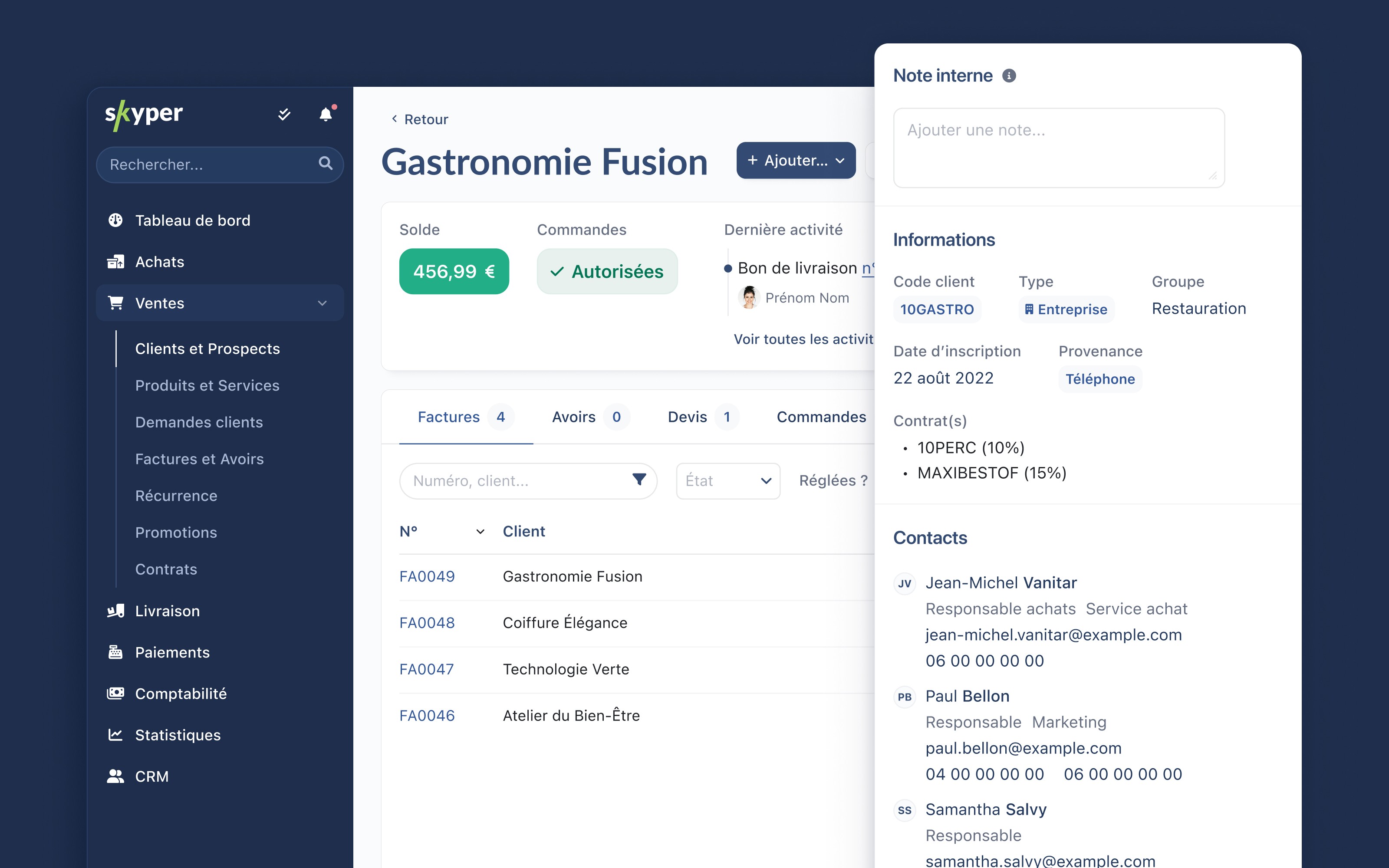1389x868 pixels.
Task: Click the 10GASTRO client code tag
Action: pyautogui.click(x=937, y=309)
